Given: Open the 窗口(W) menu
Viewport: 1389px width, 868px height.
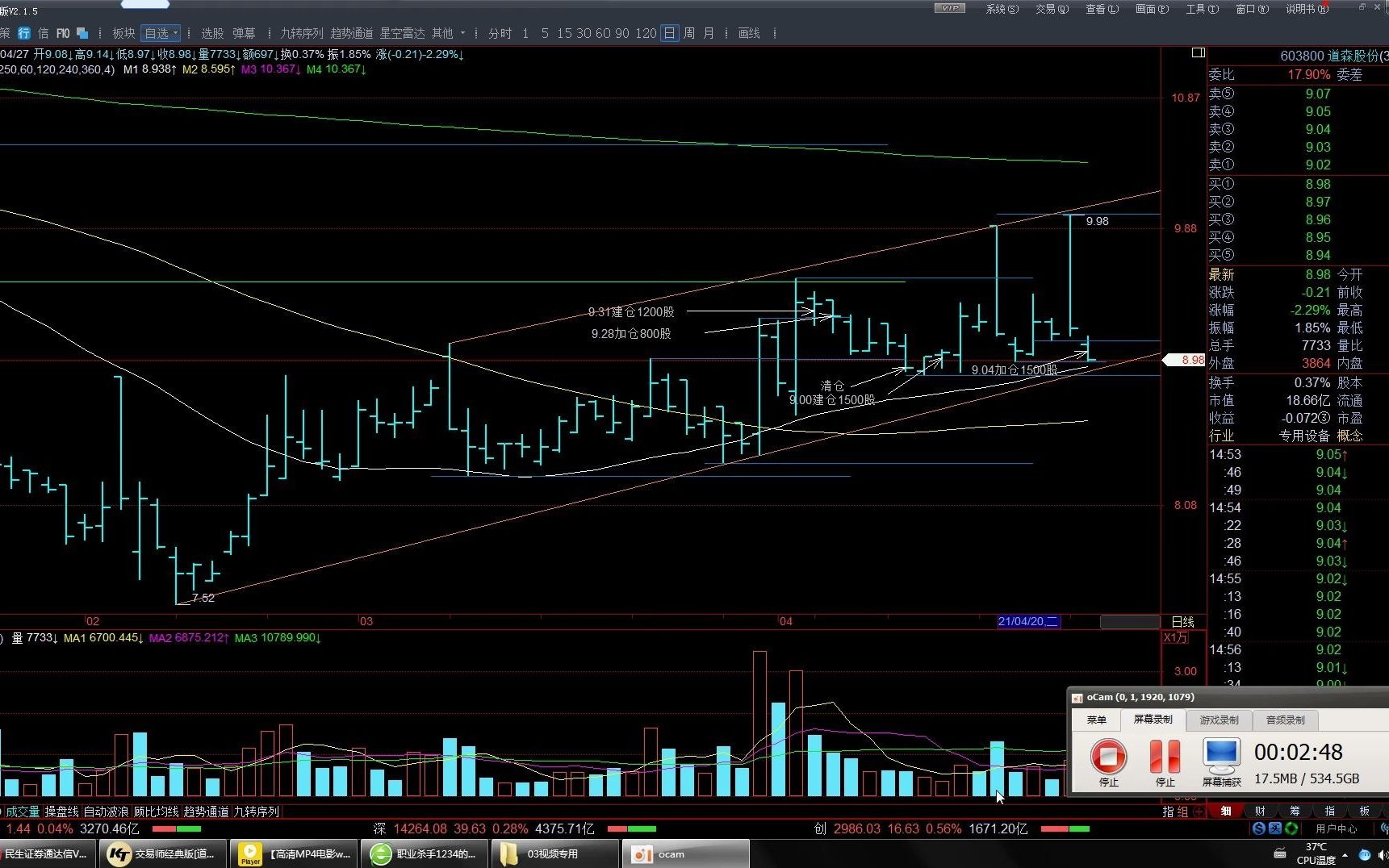Looking at the screenshot, I should [1252, 9].
